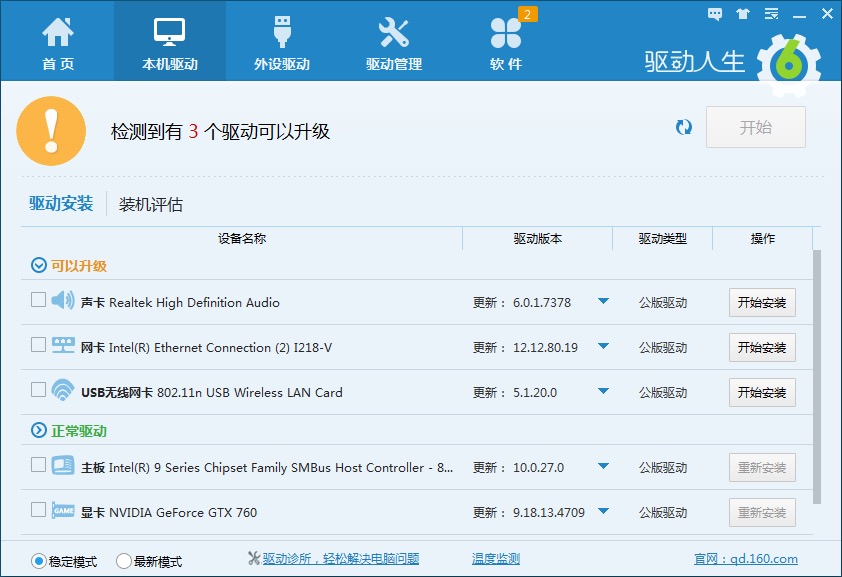Click 显卡 NVIDIA GeForce GTX 760 text
The height and width of the screenshot is (577, 842).
coord(169,513)
